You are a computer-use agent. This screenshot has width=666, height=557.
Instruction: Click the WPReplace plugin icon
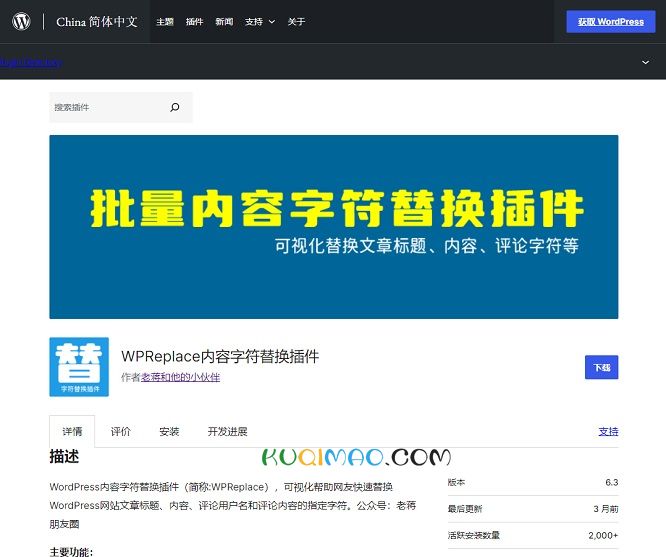(x=79, y=367)
